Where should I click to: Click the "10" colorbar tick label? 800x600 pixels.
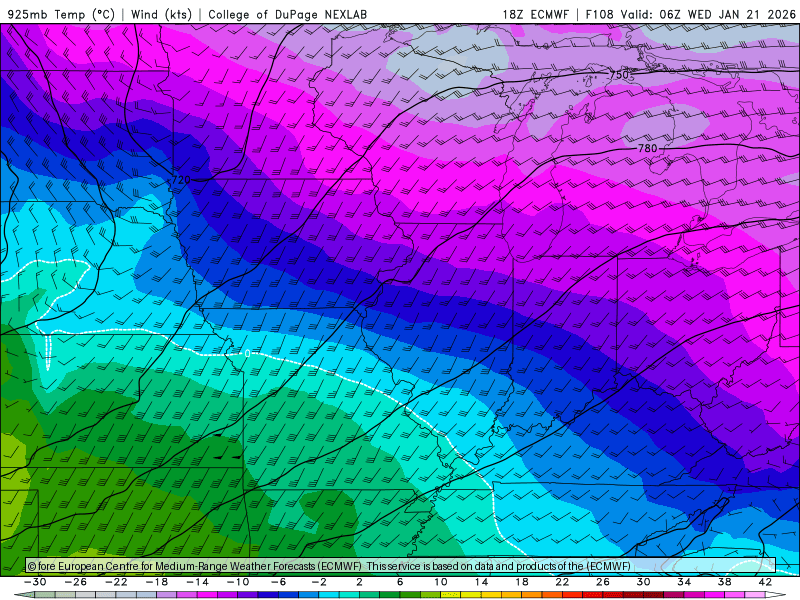tap(441, 582)
